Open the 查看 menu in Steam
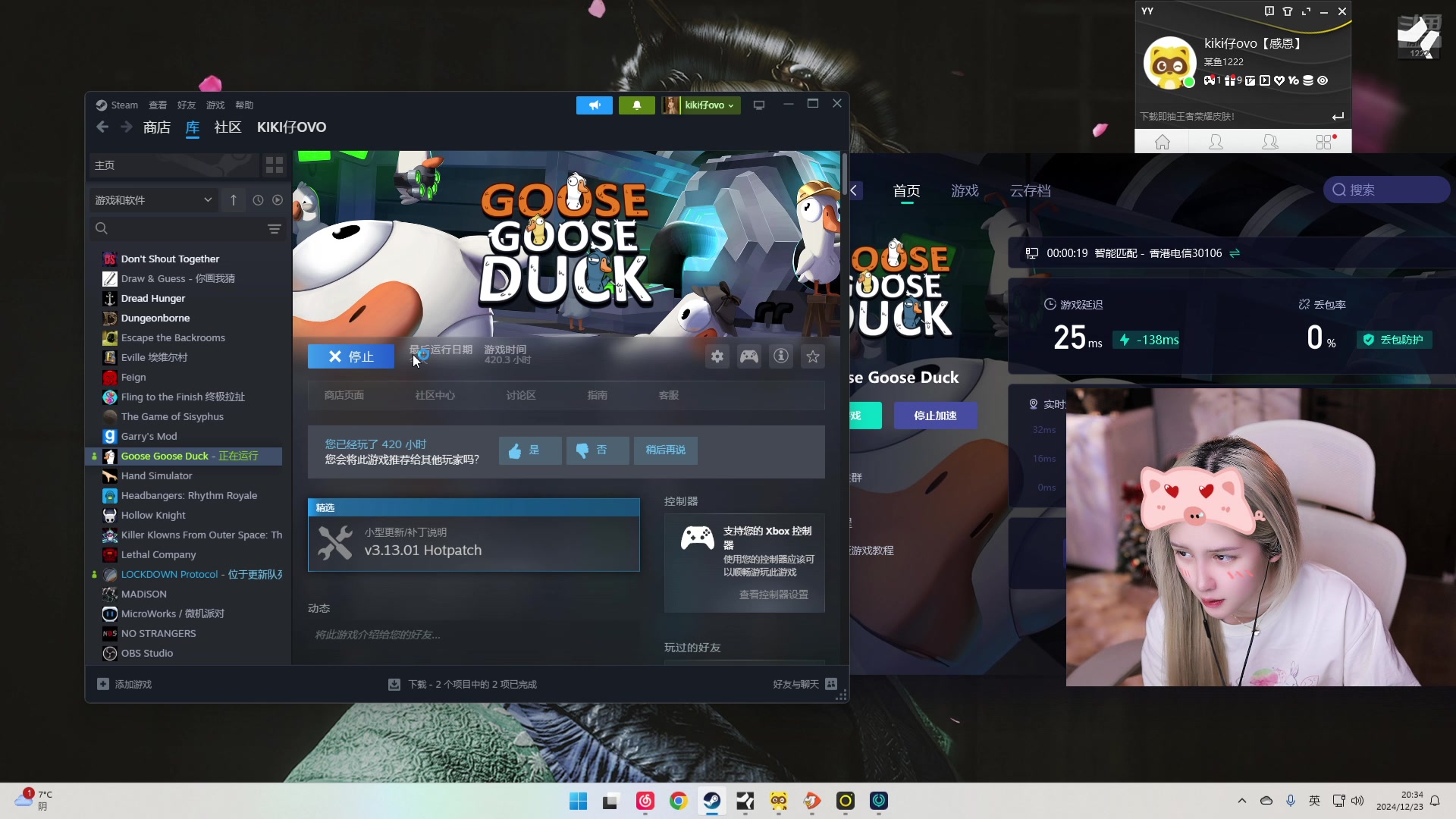The image size is (1456, 819). 158,105
